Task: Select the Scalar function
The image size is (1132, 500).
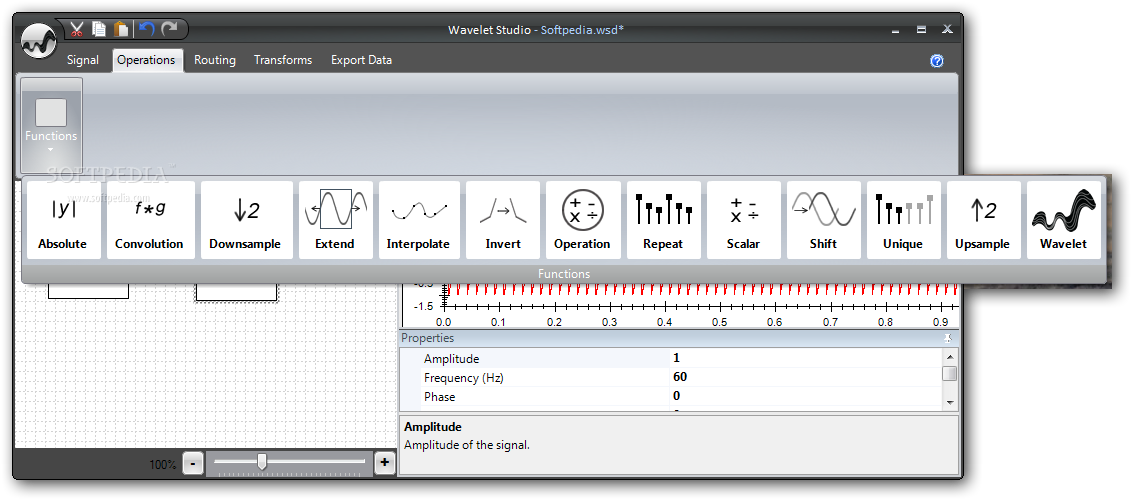Action: click(x=743, y=220)
